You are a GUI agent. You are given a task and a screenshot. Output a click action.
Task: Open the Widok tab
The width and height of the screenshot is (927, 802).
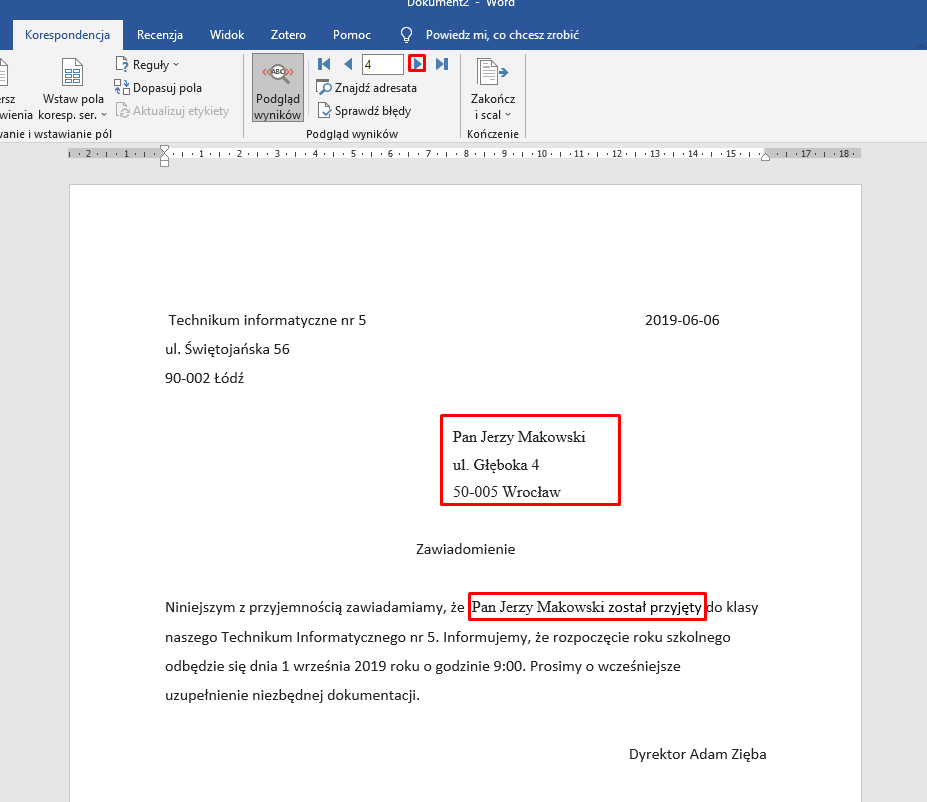[227, 35]
